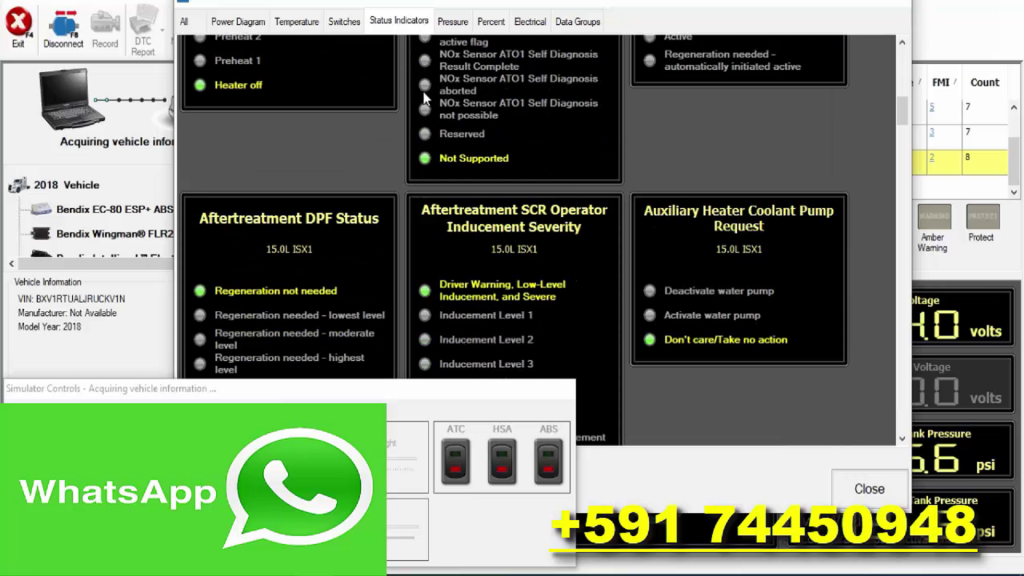This screenshot has width=1024, height=576.
Task: Toggle the ABS switch in Simulator Controls
Action: pos(548,461)
